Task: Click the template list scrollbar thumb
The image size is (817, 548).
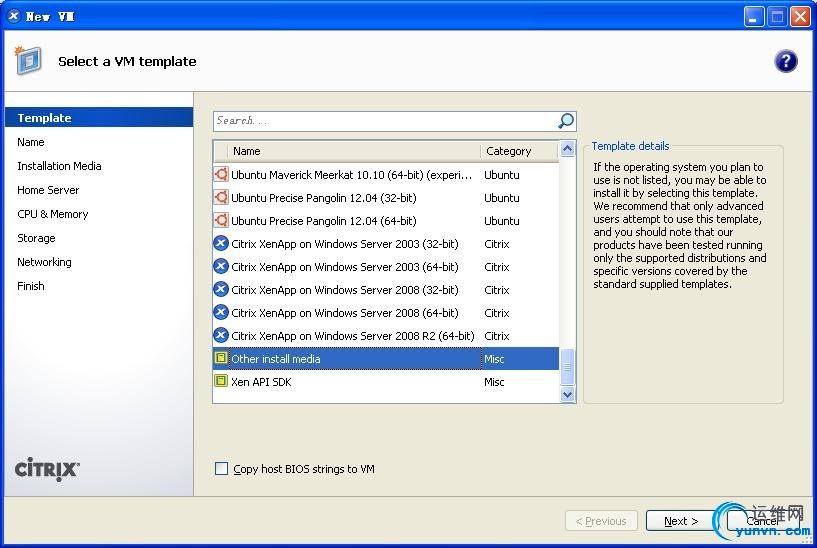Action: pos(567,367)
